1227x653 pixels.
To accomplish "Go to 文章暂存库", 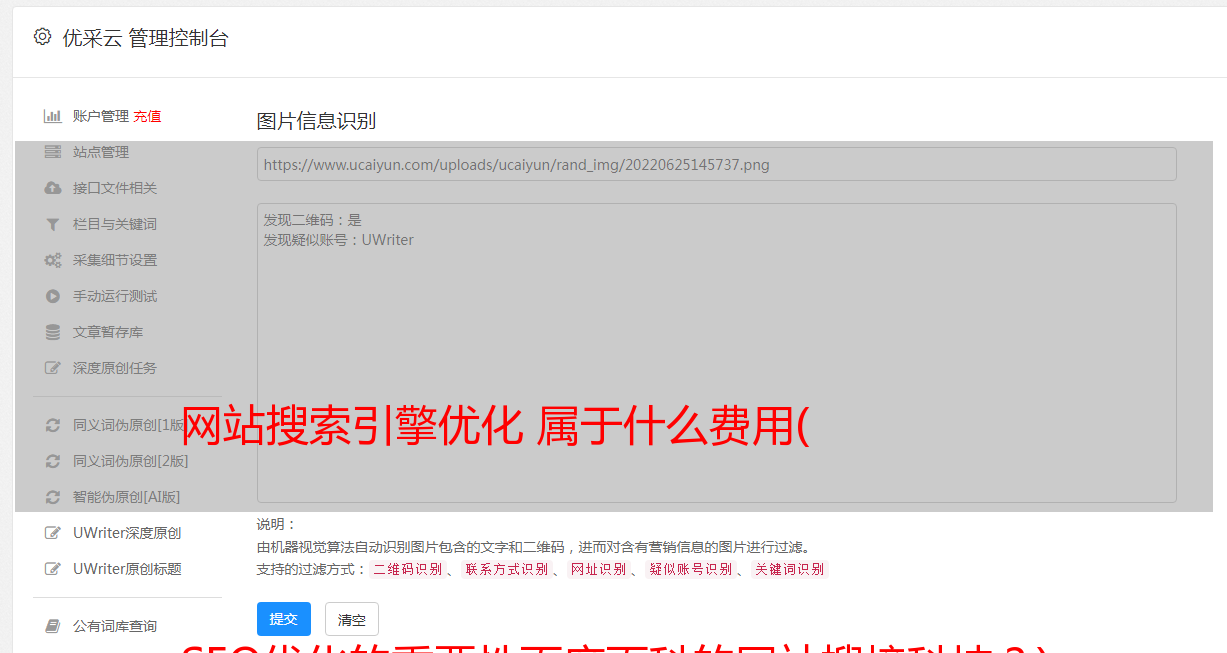I will pyautogui.click(x=108, y=332).
